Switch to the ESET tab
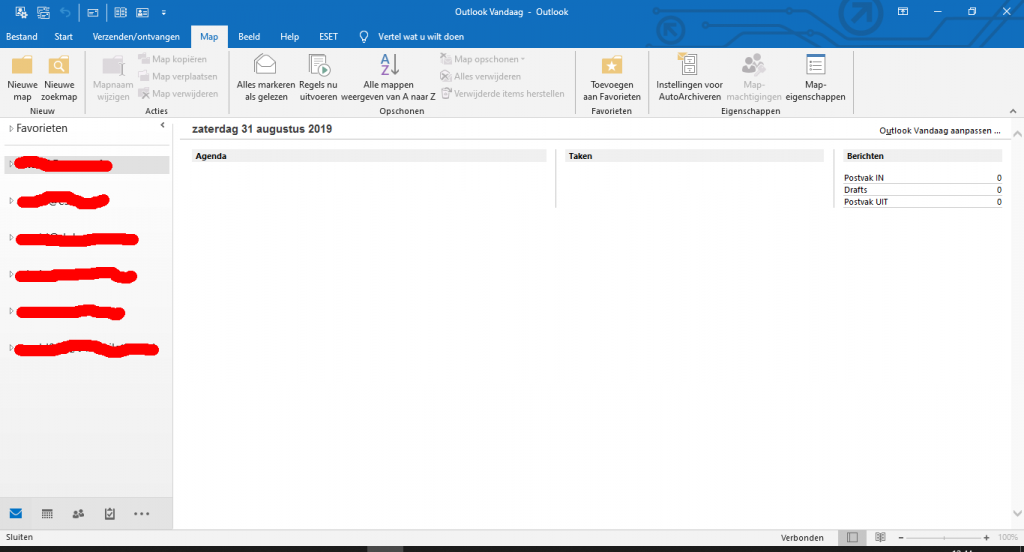 tap(328, 37)
